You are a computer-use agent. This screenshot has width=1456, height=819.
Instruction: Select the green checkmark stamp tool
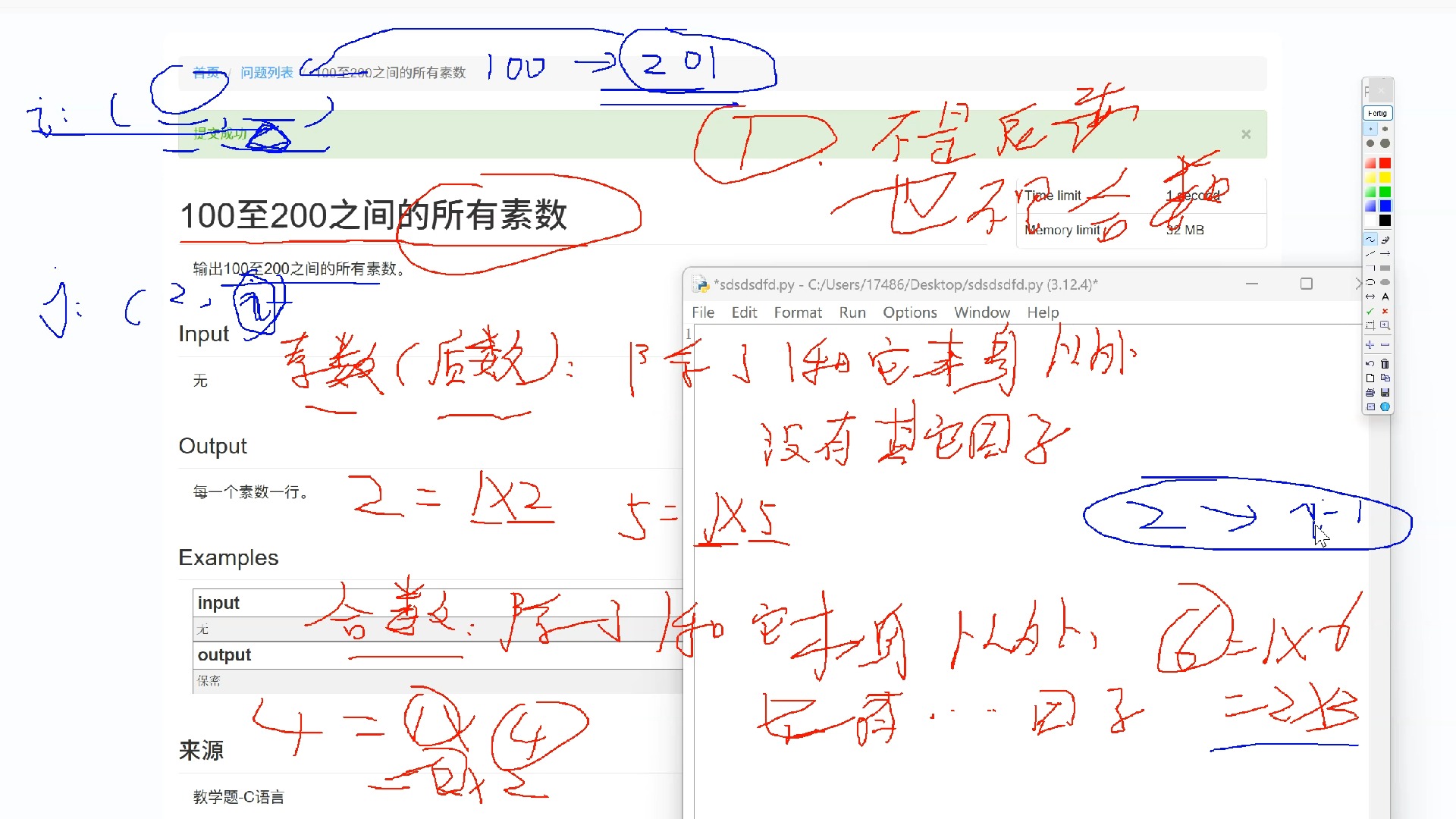click(x=1370, y=311)
